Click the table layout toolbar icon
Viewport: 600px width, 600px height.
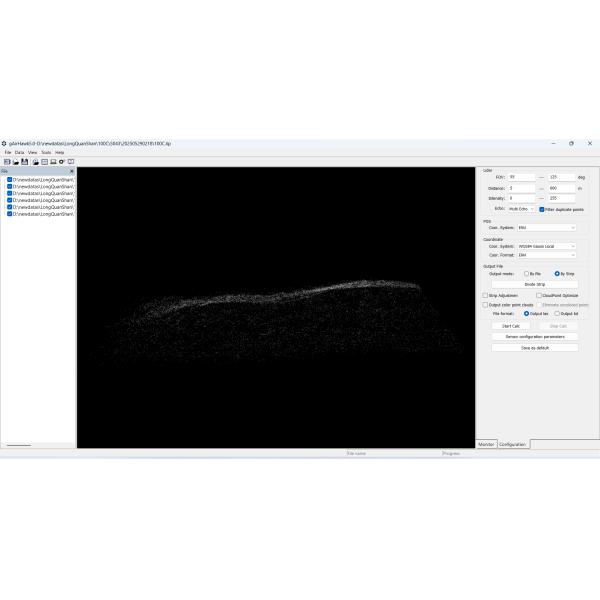click(44, 162)
